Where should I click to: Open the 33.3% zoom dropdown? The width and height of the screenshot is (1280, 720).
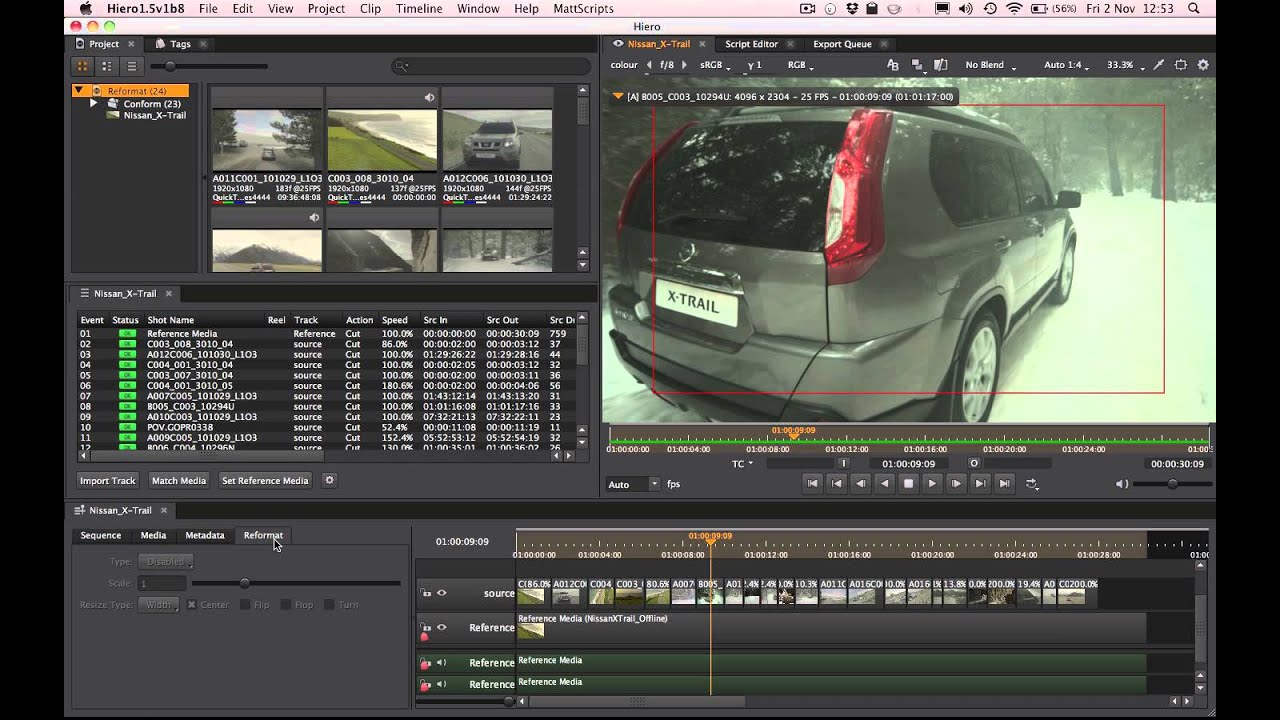click(1124, 65)
